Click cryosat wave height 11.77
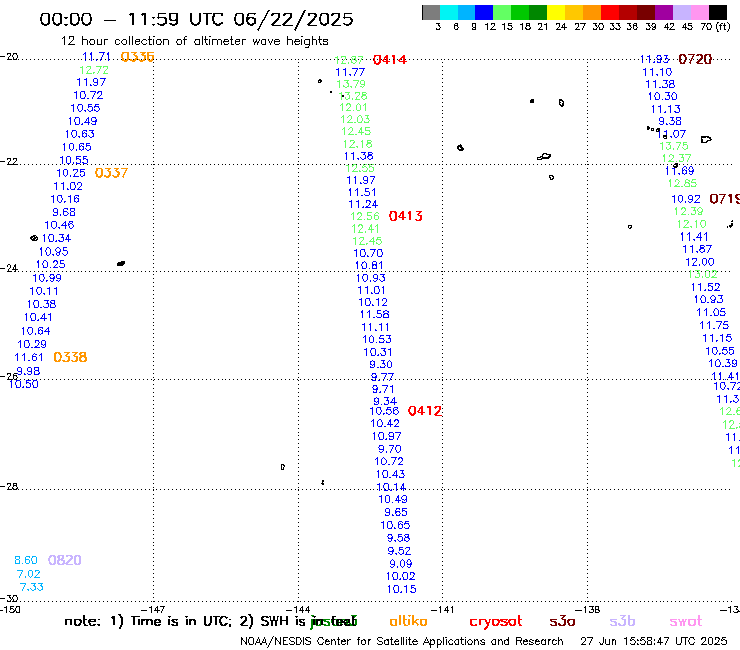Image resolution: width=740 pixels, height=650 pixels. click(x=350, y=72)
